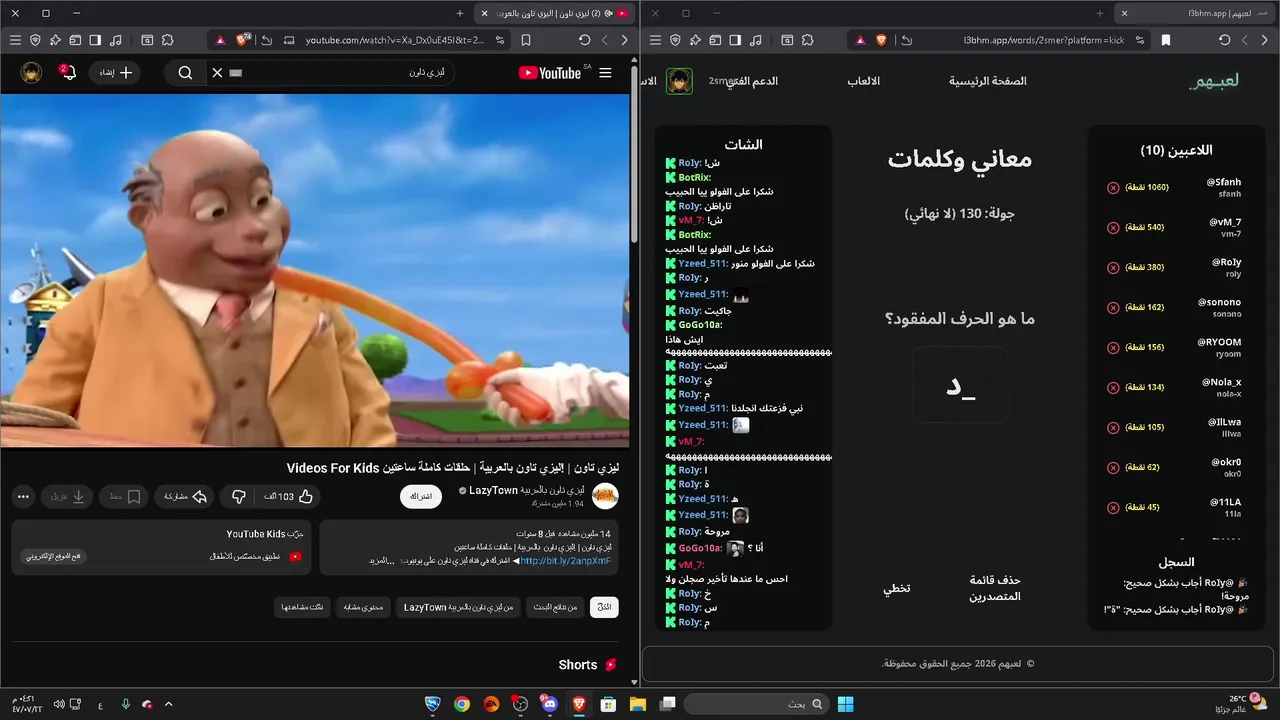Close the ليزي تاون YouTube tab
The width and height of the screenshot is (1280, 720).
(x=484, y=13)
